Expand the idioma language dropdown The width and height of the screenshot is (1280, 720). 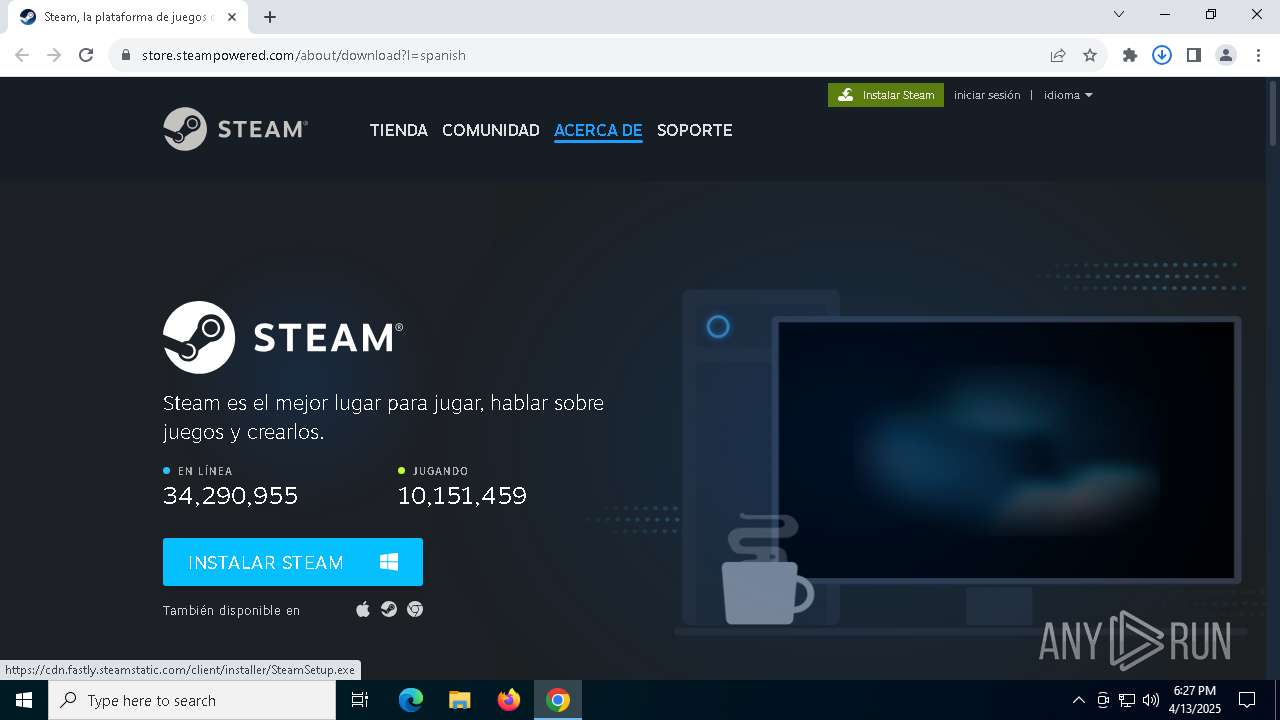pyautogui.click(x=1068, y=95)
